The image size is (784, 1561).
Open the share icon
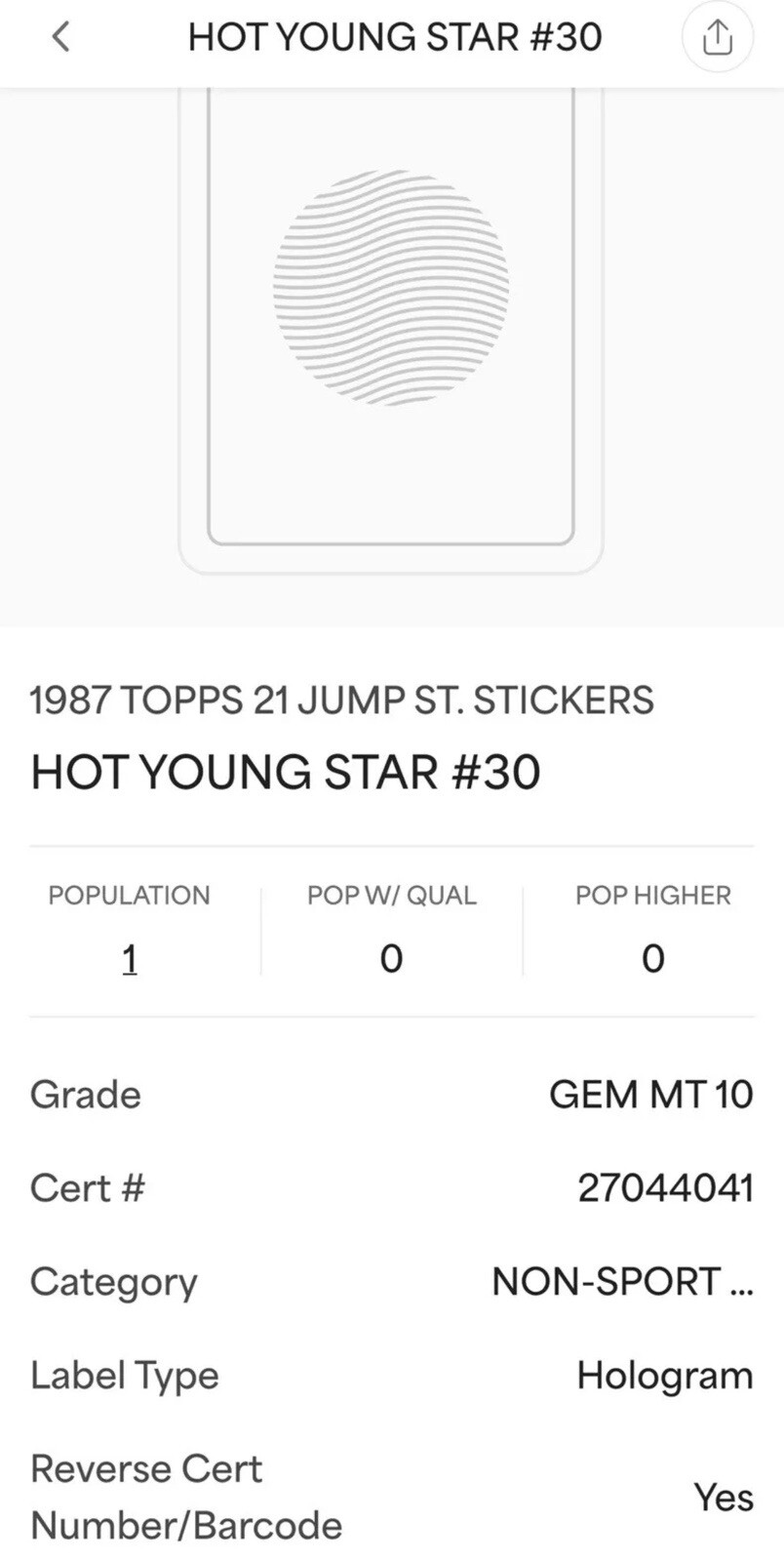point(717,37)
